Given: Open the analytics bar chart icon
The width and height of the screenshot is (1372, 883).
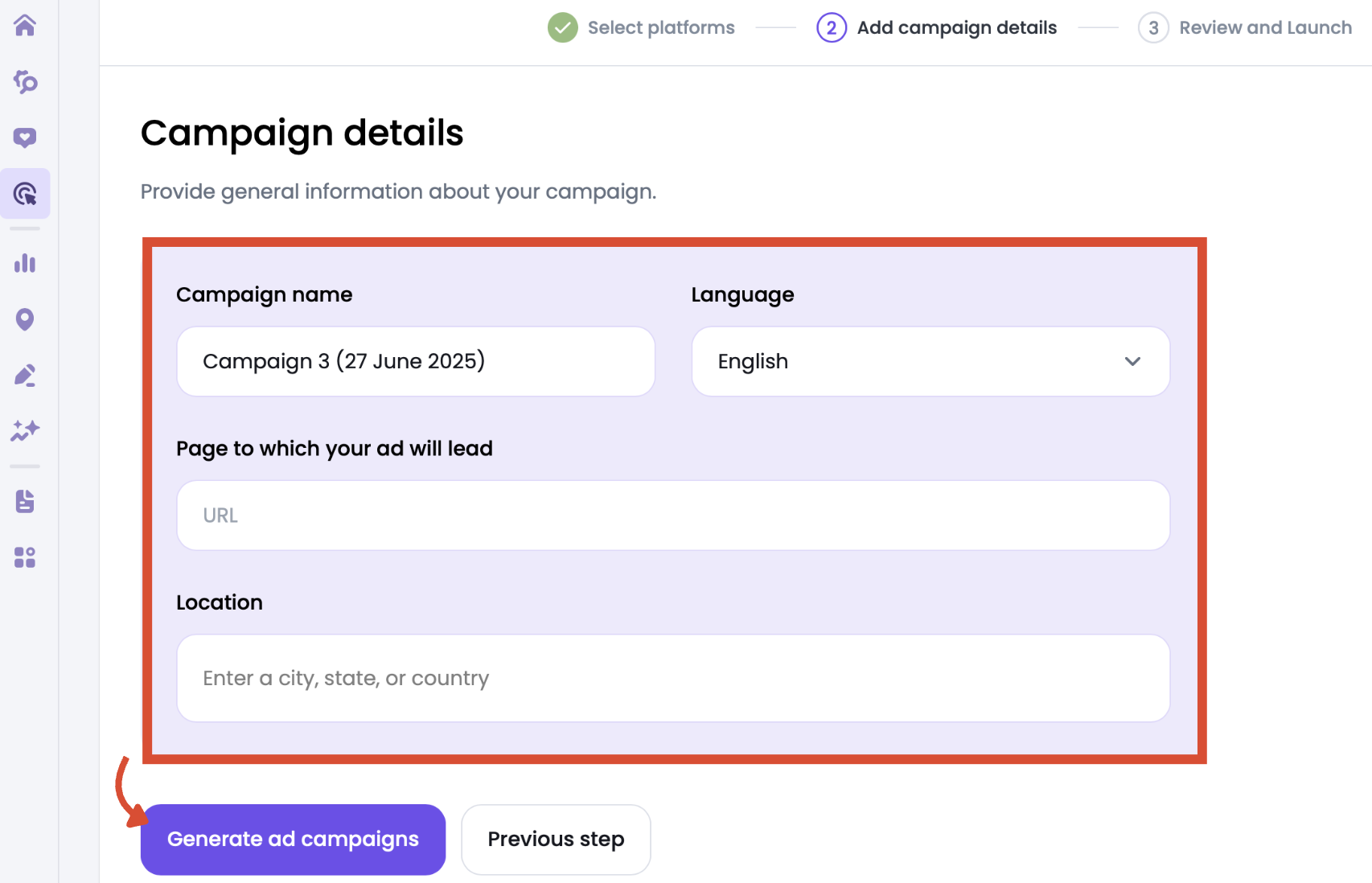Looking at the screenshot, I should (25, 263).
